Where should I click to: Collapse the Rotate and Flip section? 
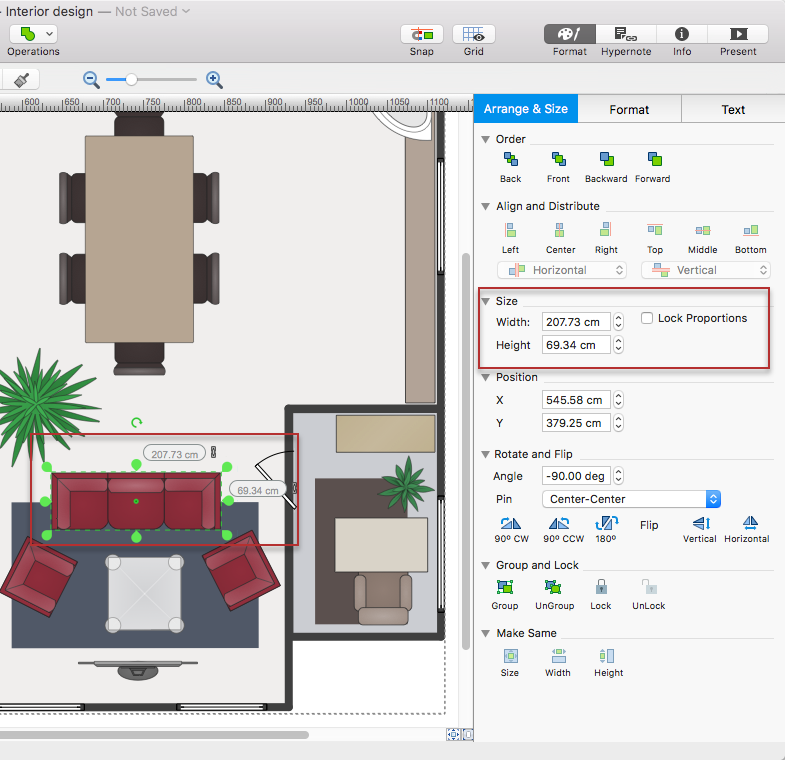point(486,454)
